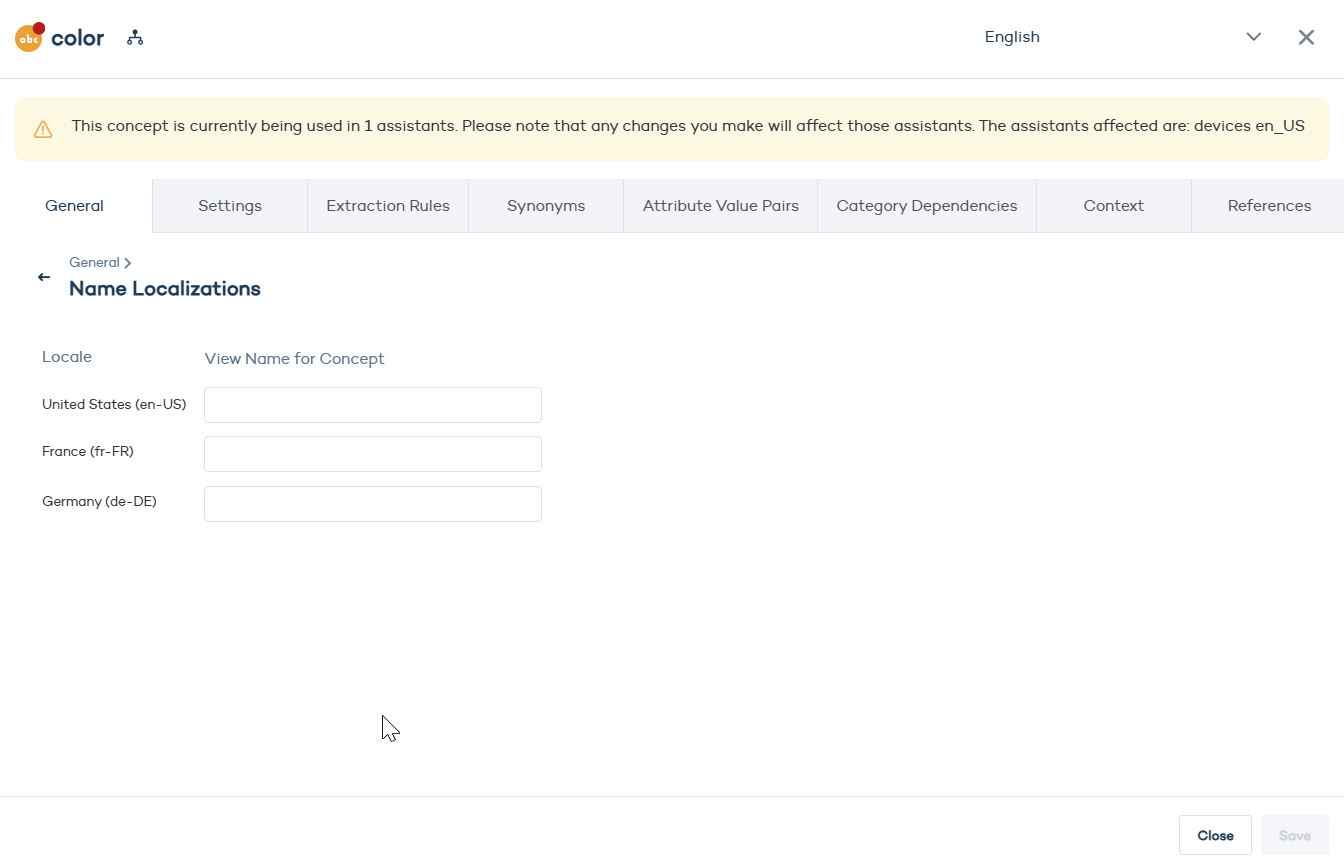
Task: Focus the France (fr-FR) name field
Action: point(373,454)
